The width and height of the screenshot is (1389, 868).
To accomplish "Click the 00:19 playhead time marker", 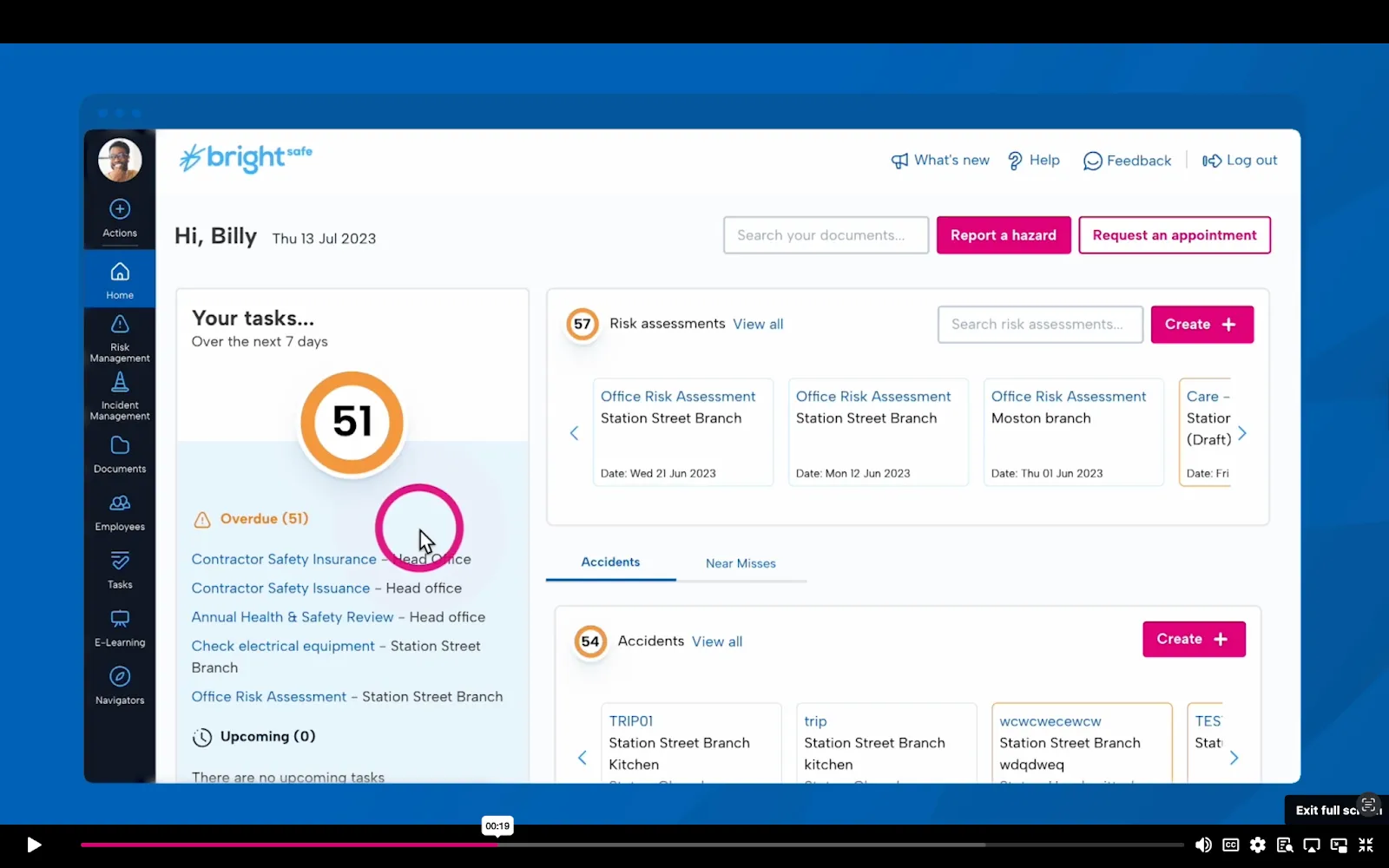I will tap(497, 825).
